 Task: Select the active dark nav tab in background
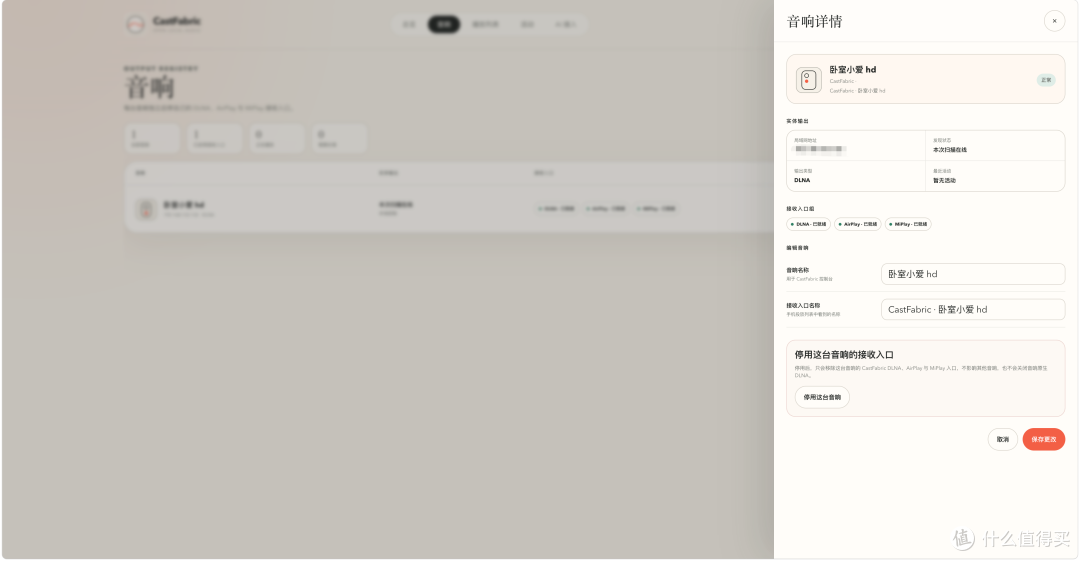(x=444, y=24)
